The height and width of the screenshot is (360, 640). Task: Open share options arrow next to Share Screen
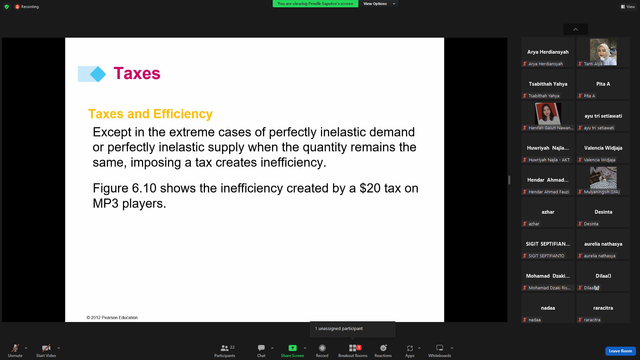(305, 348)
